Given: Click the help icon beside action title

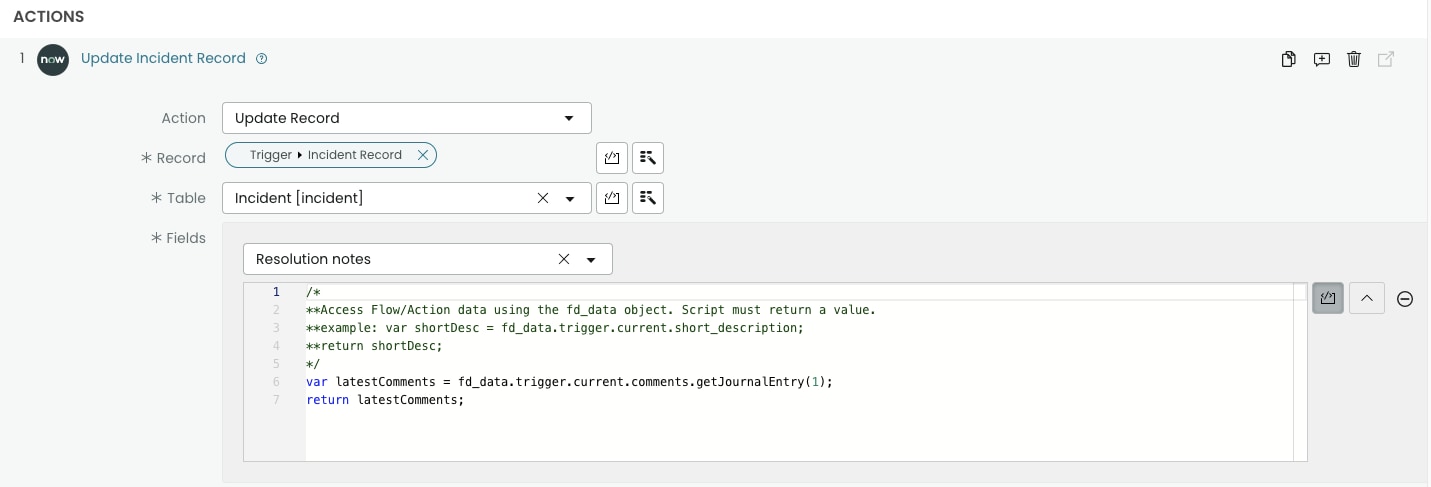Looking at the screenshot, I should [x=262, y=59].
